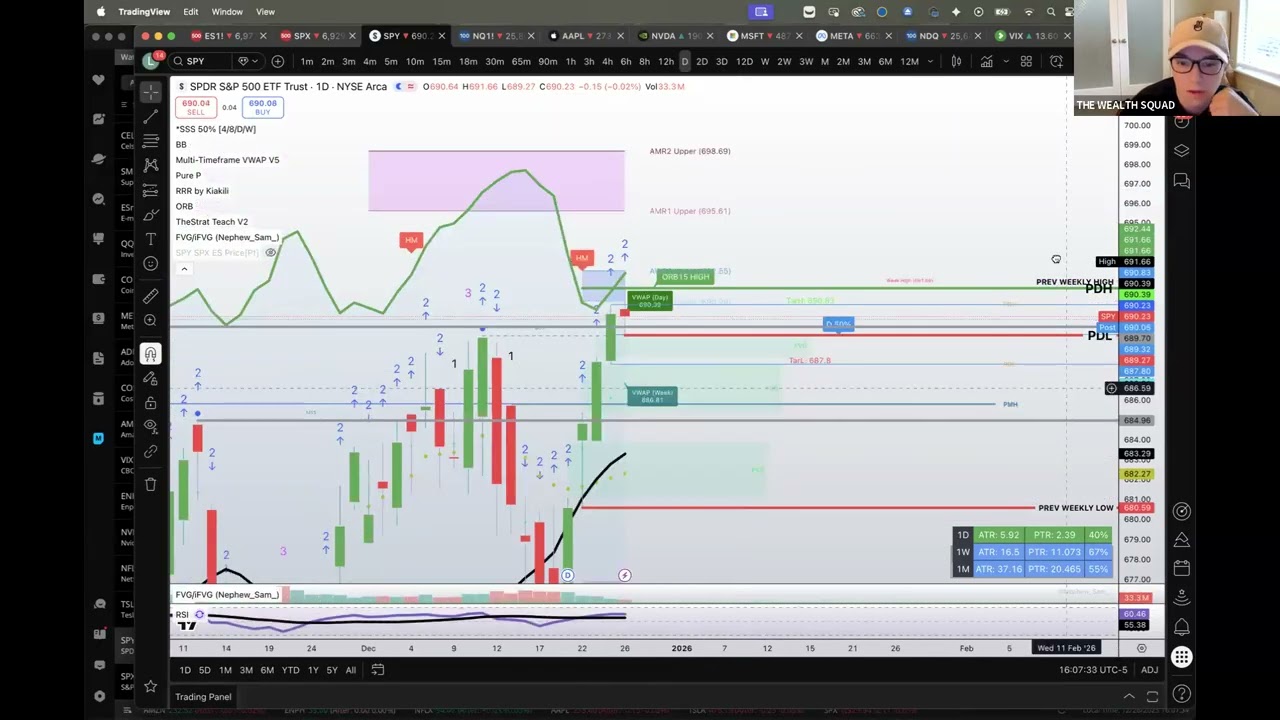Click the add symbol compare plus button
Viewport: 1280px width, 720px height.
277,61
